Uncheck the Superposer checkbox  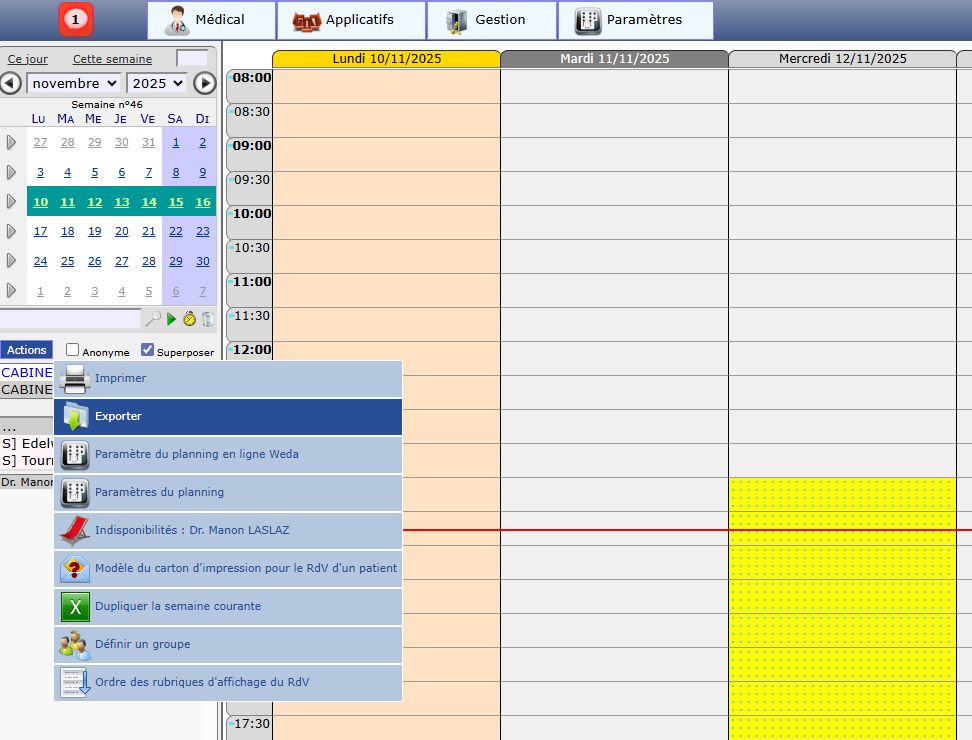148,350
